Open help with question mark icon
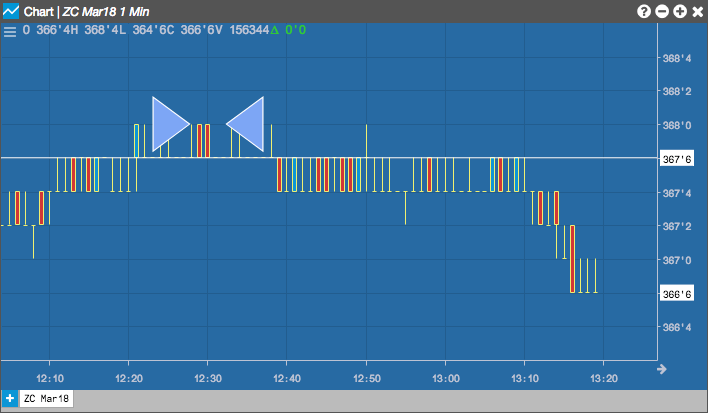This screenshot has width=708, height=413. [x=644, y=11]
